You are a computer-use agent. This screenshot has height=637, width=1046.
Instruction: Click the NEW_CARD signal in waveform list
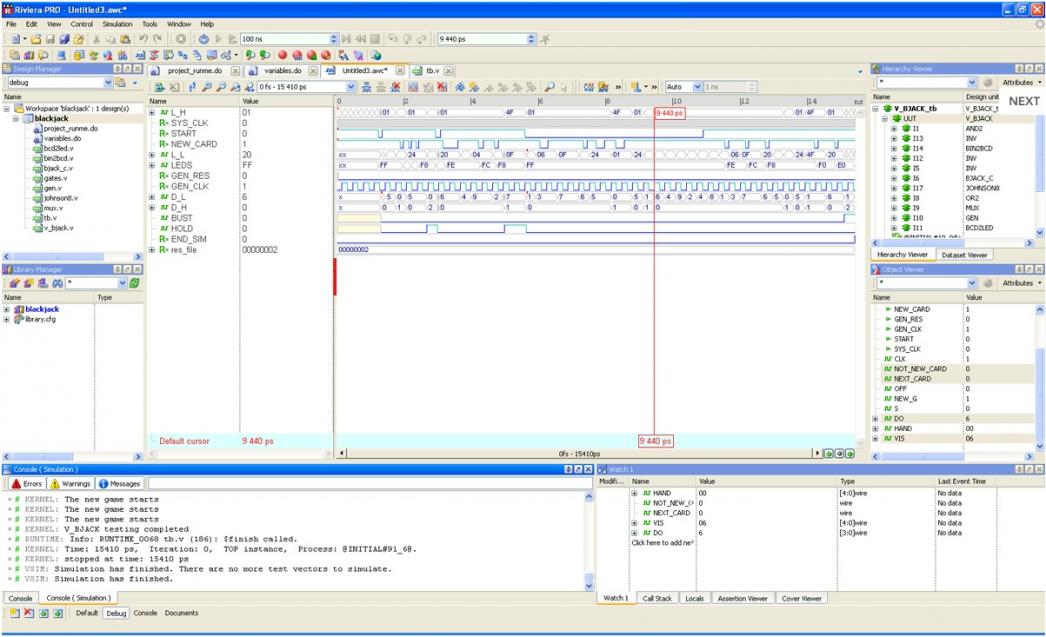pyautogui.click(x=193, y=144)
